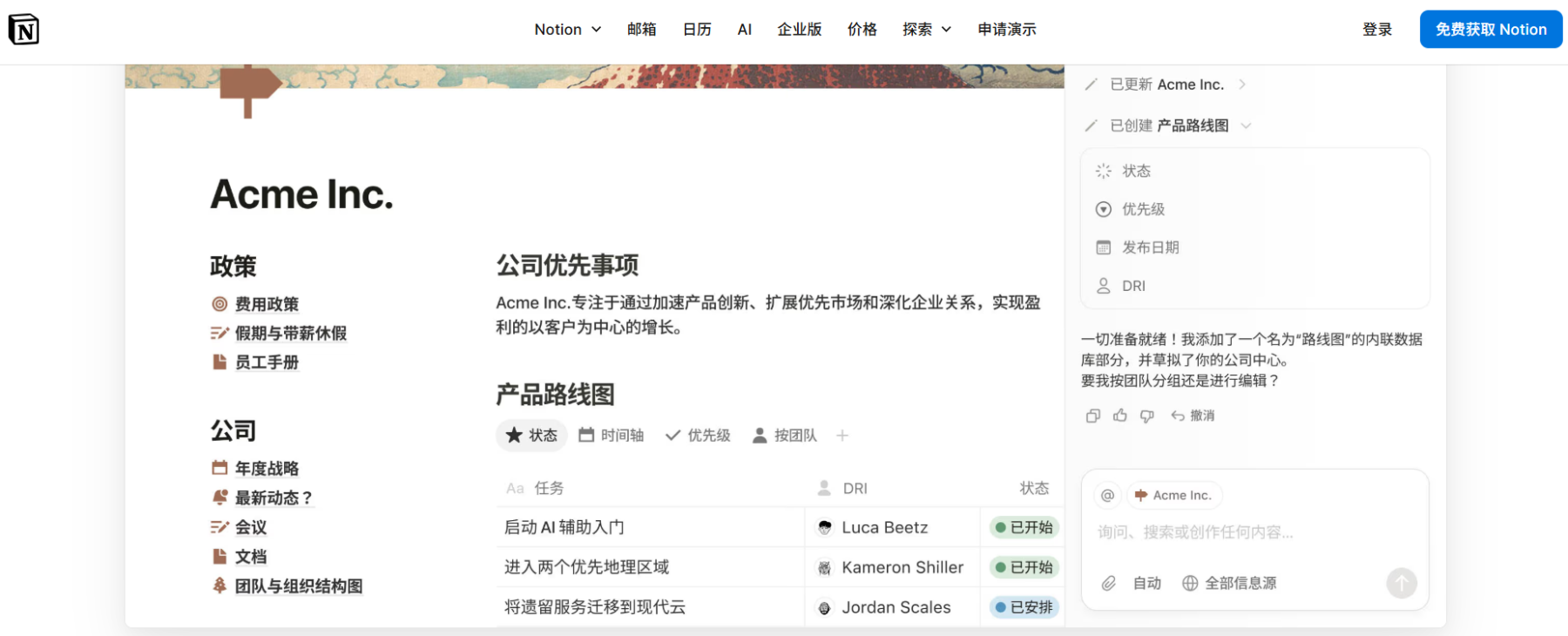Click the DRI column header
Viewport: 1568px width, 636px height.
[842, 488]
